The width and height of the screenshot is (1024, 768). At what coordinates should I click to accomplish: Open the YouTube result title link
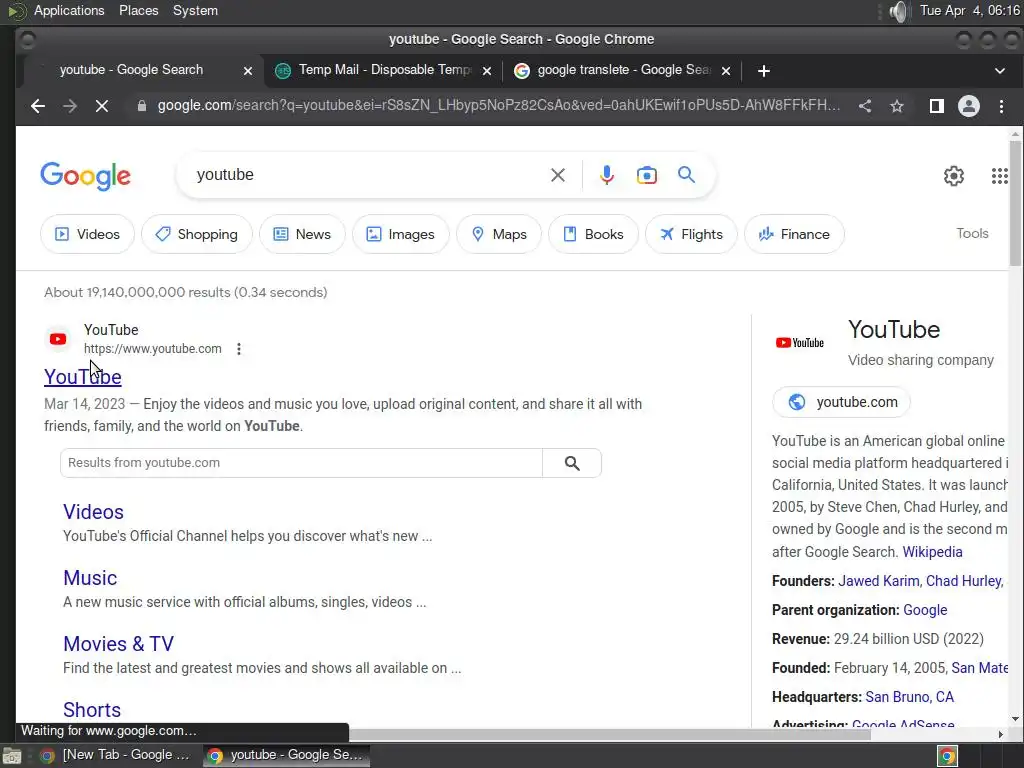click(83, 377)
